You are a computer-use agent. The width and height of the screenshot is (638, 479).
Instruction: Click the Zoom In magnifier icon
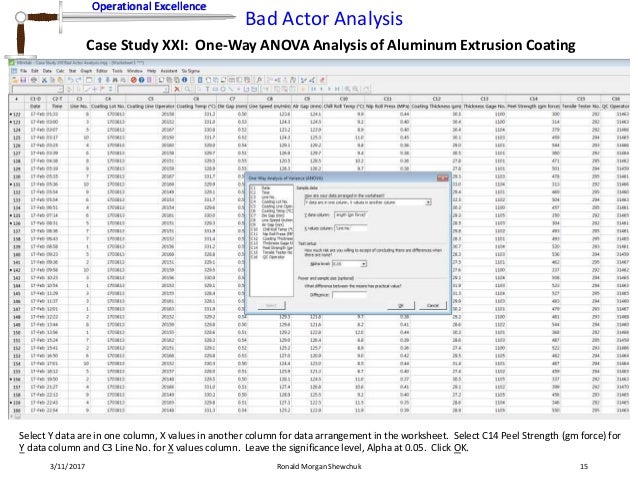pyautogui.click(x=347, y=89)
